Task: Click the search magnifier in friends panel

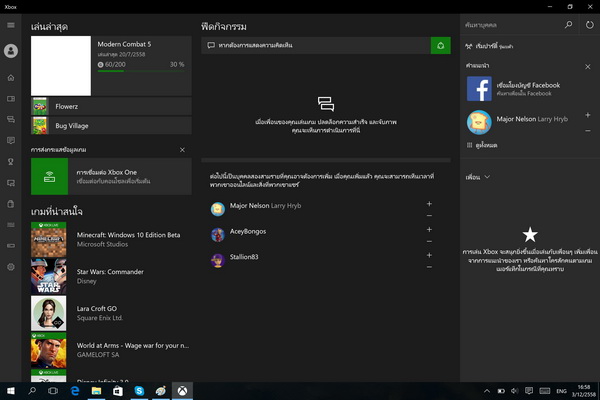Action: pyautogui.click(x=569, y=22)
